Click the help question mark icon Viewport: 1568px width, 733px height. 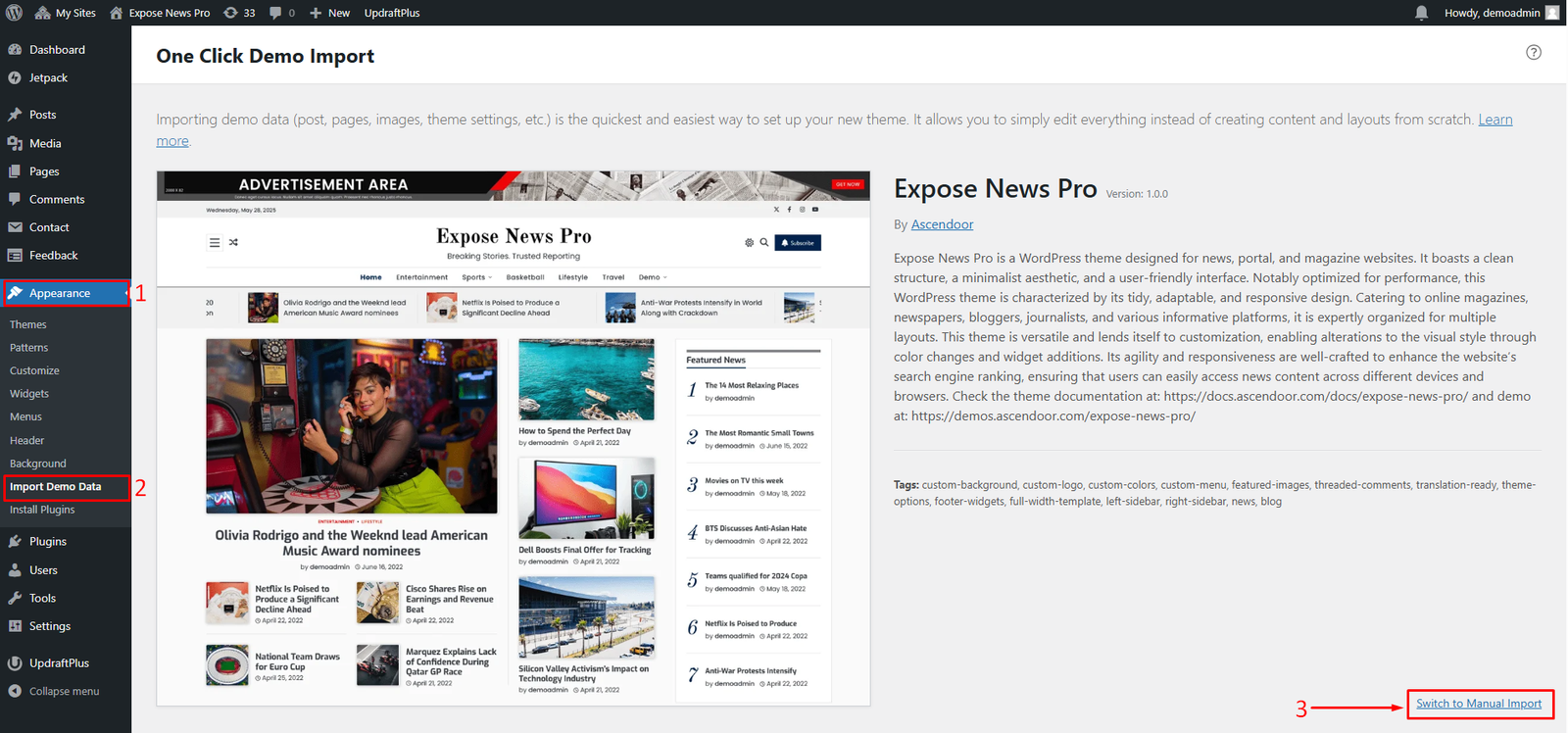tap(1534, 52)
